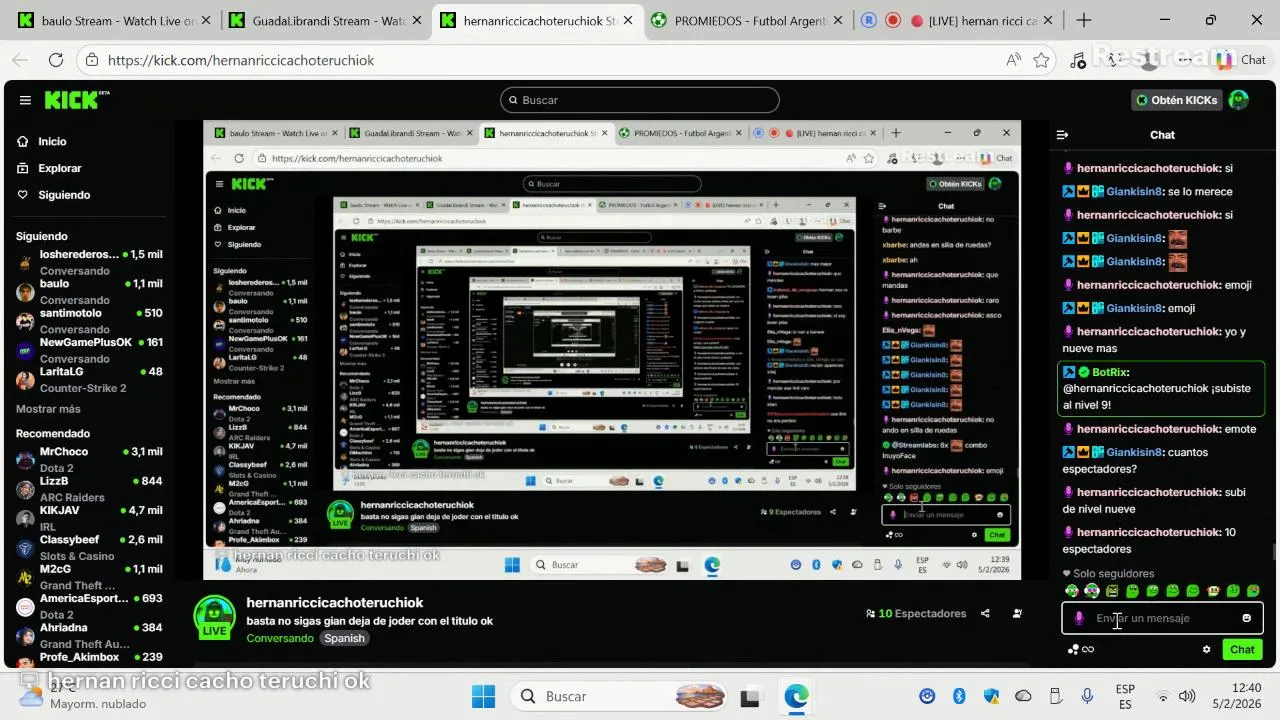Open LizzB recommended channel
Image resolution: width=1280 pixels, height=720 pixels.
[90, 488]
